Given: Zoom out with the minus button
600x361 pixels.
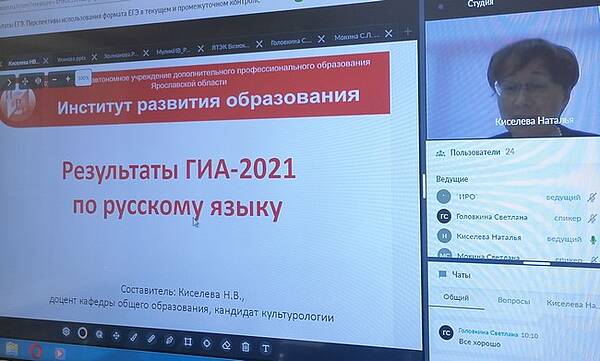Looking at the screenshot, I should (x=54, y=80).
